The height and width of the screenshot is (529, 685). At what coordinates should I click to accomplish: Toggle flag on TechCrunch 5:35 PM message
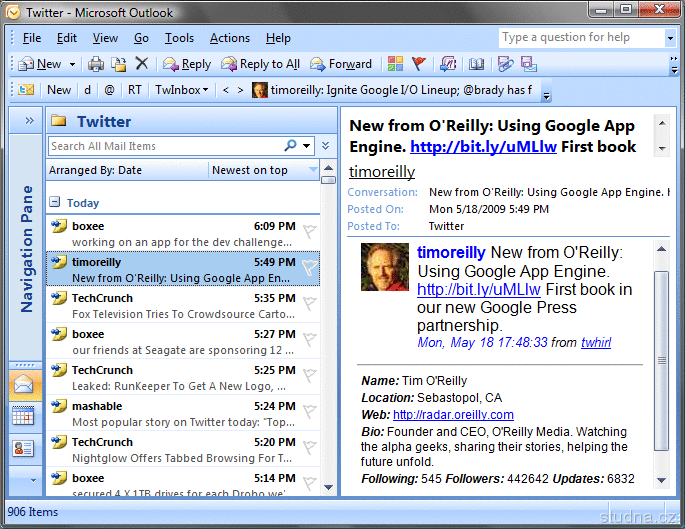pos(309,303)
